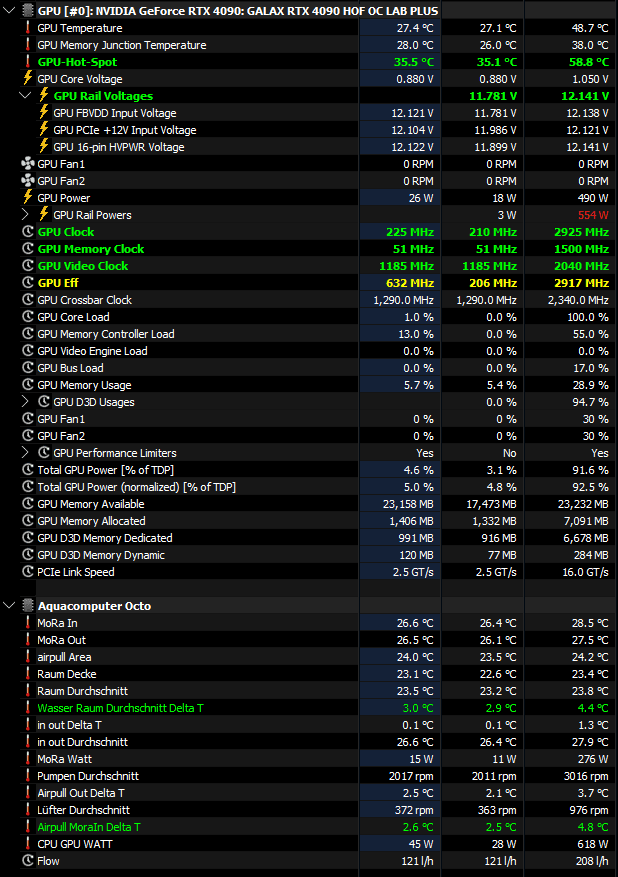The width and height of the screenshot is (618, 877).
Task: Click the Aquacomputer Octo chip icon
Action: coord(27,606)
